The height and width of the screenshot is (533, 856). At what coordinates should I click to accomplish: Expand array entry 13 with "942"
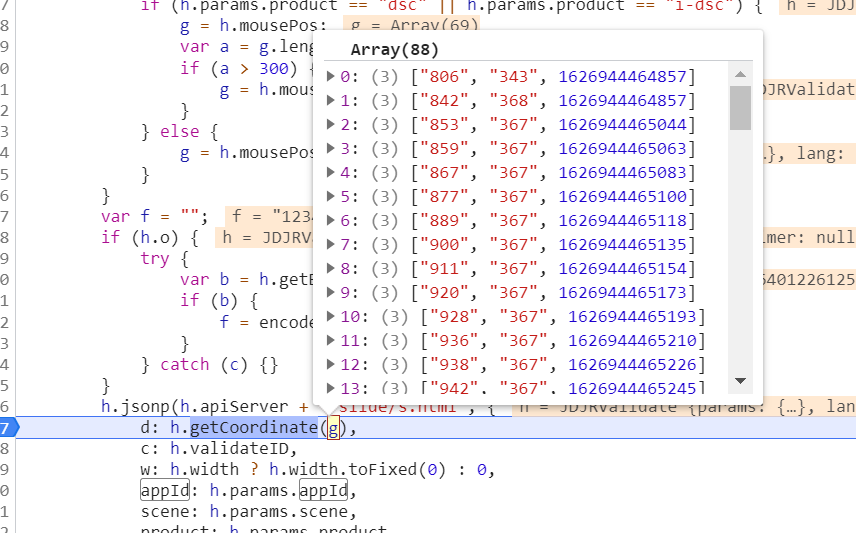[x=330, y=388]
